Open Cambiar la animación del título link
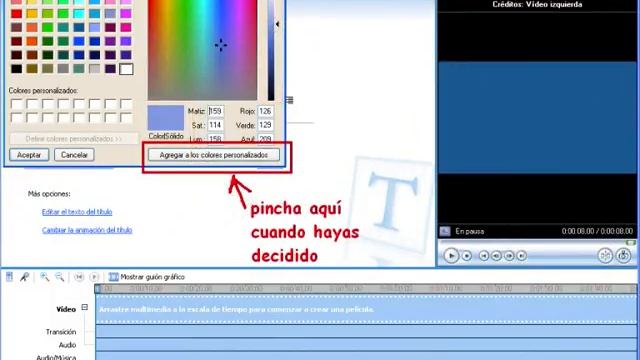This screenshot has width=640, height=360. (x=87, y=230)
